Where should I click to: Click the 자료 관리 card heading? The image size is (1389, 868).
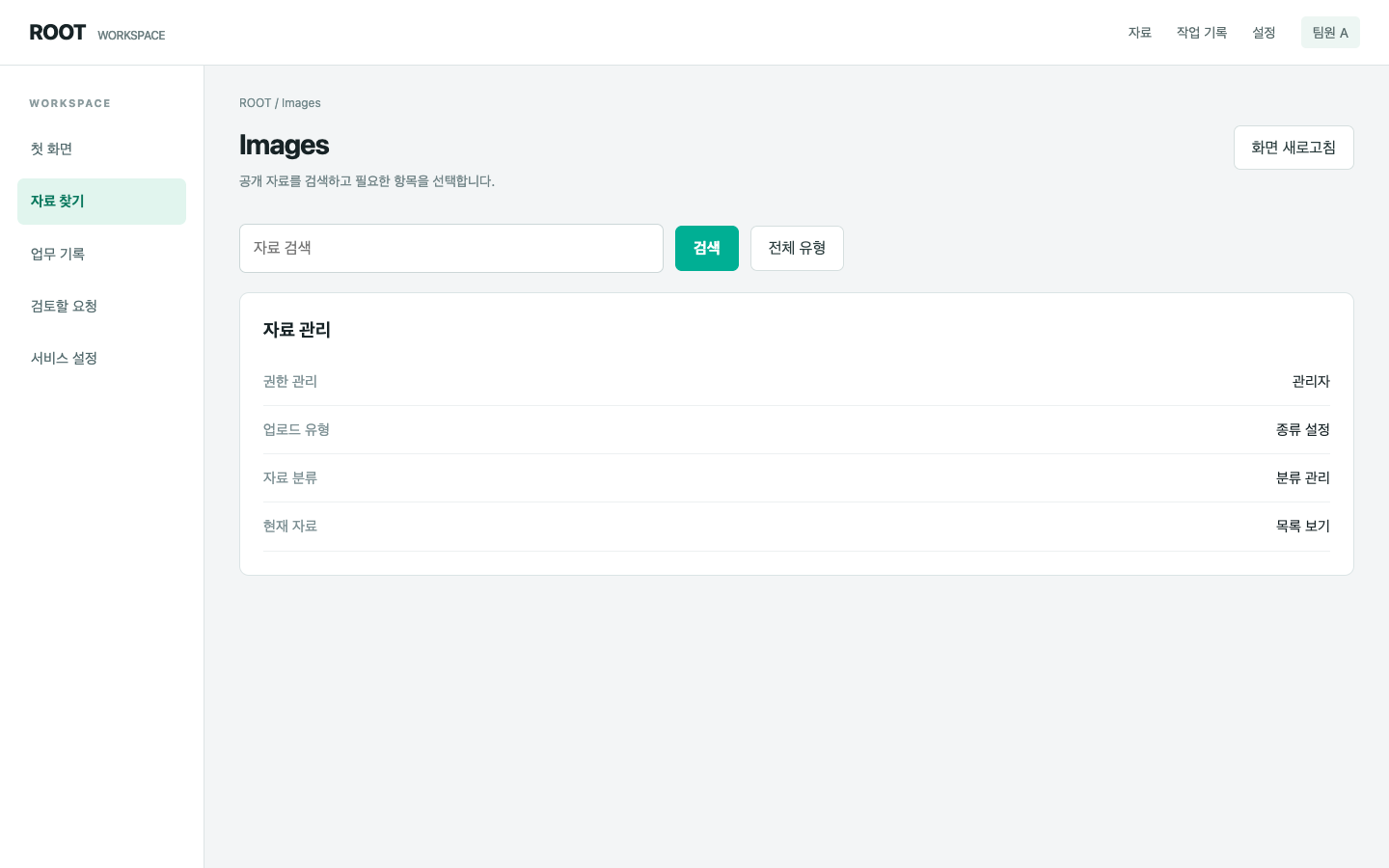point(297,330)
